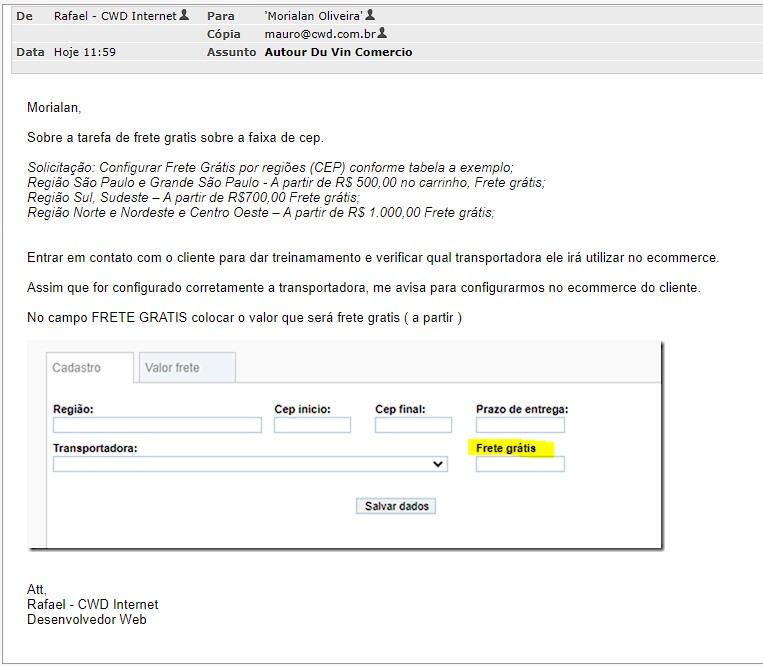The height and width of the screenshot is (666, 763).
Task: Select sender name Rafael - CWD Internet
Action: pyautogui.click(x=115, y=16)
